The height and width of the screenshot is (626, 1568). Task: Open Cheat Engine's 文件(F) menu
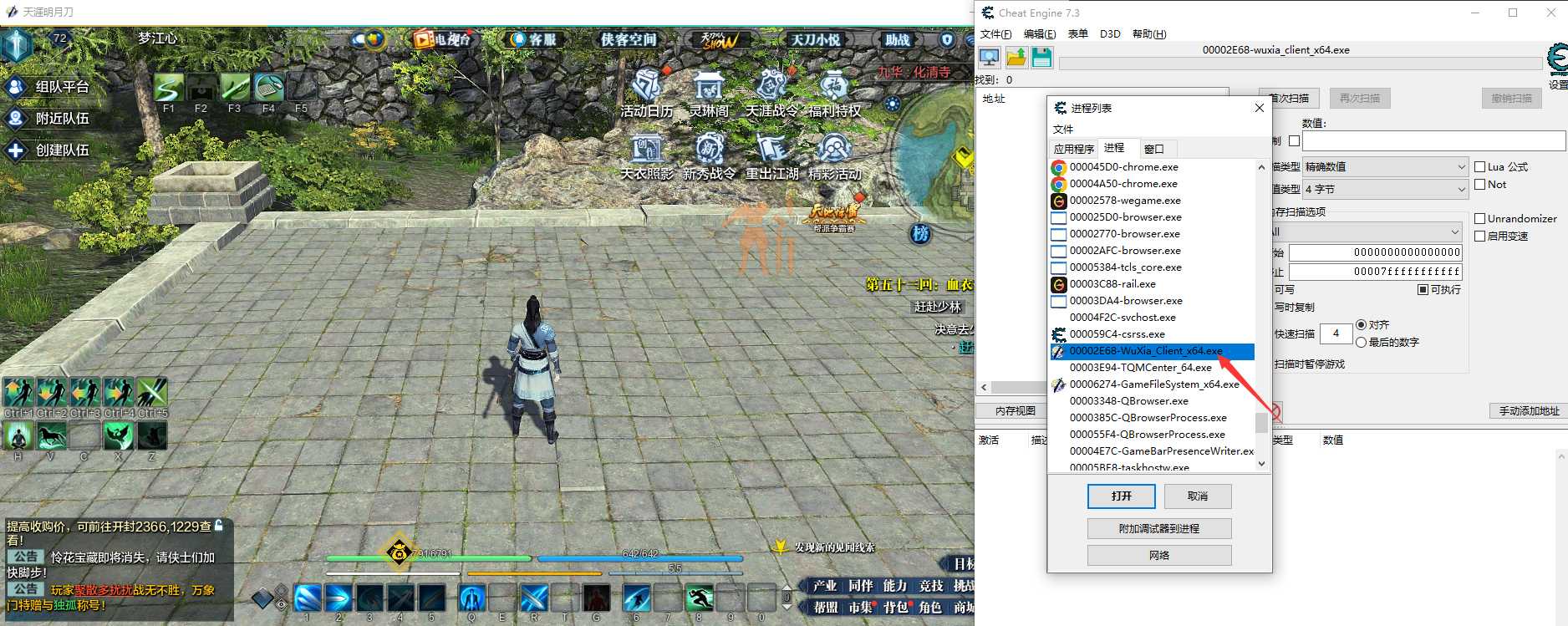click(995, 34)
